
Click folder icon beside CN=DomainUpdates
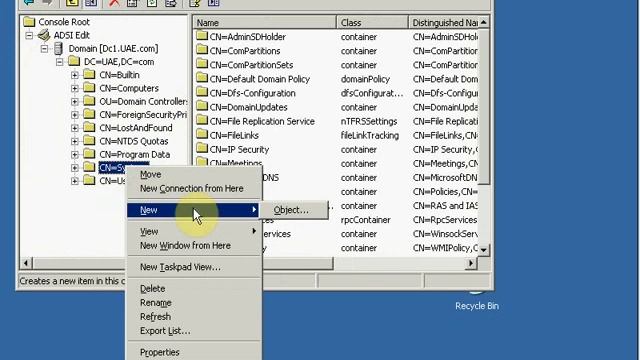(x=202, y=107)
